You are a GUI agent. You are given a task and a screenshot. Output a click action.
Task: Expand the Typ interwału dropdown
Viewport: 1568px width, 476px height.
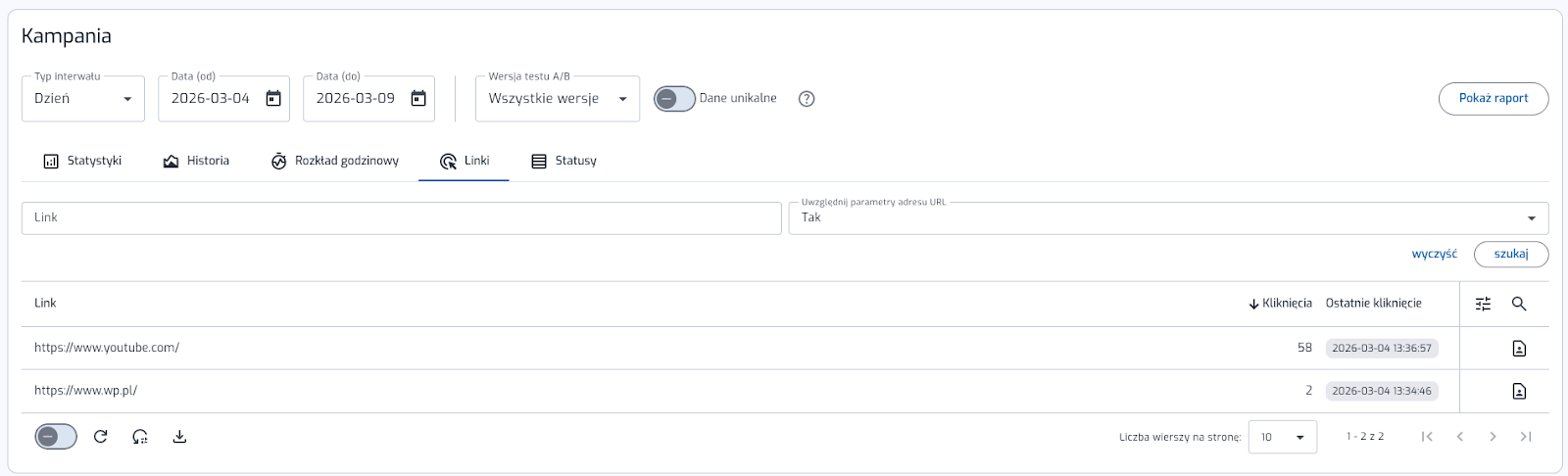click(83, 99)
